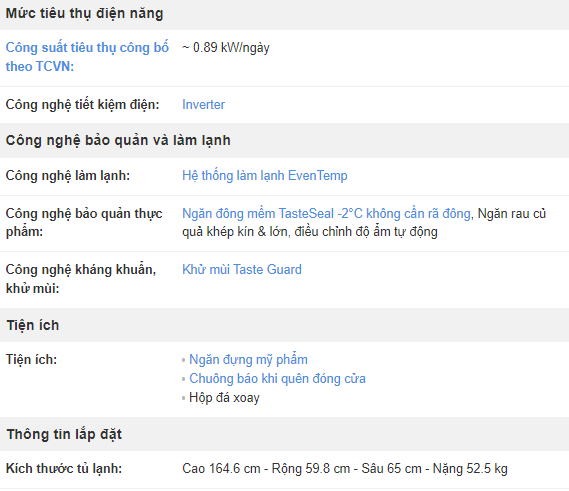
Task: Click the Kích thước tủ lạnh label
Action: (64, 469)
